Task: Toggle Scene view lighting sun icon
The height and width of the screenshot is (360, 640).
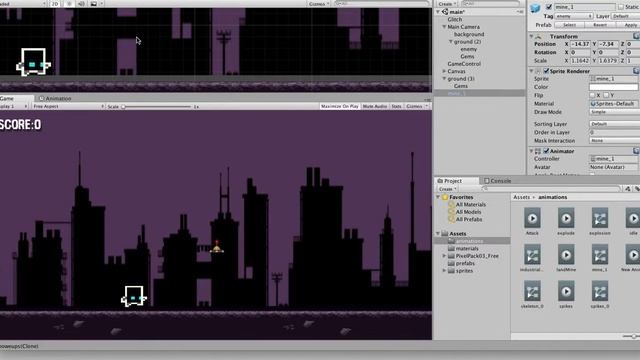Action: 69,4
